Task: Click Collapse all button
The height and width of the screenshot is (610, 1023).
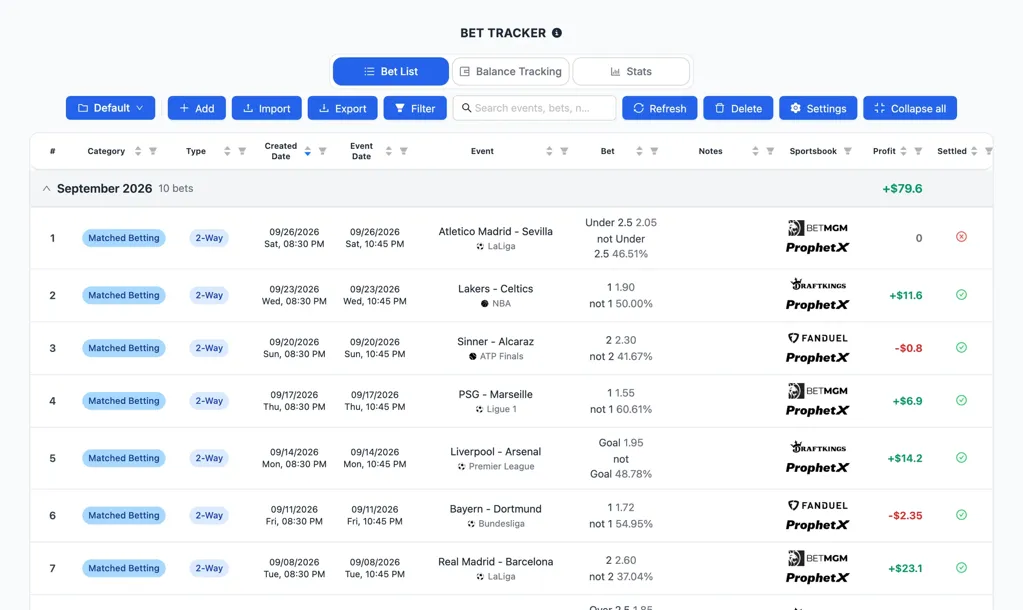Action: click(x=910, y=108)
